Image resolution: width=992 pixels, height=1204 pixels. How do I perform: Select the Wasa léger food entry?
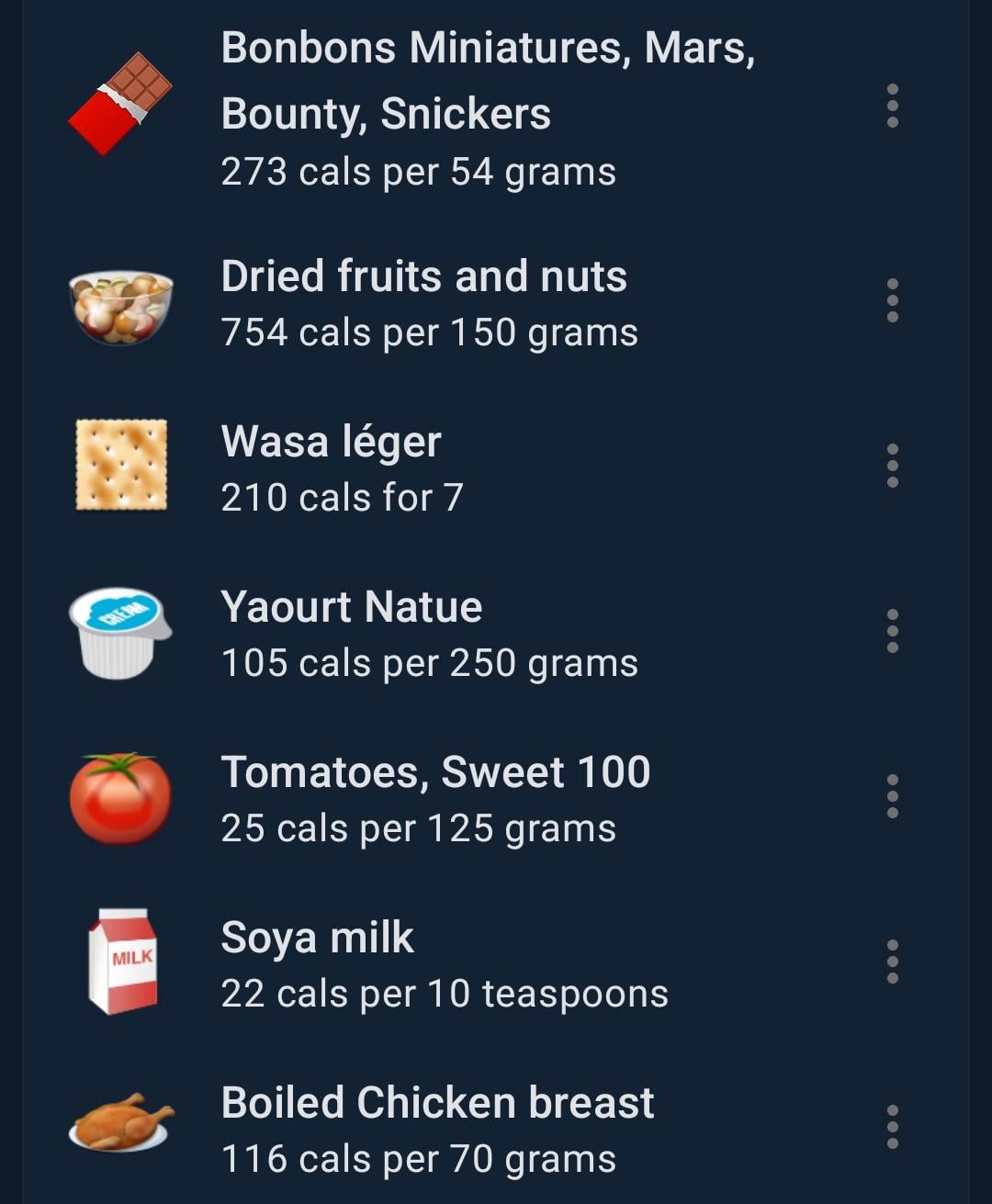click(496, 468)
